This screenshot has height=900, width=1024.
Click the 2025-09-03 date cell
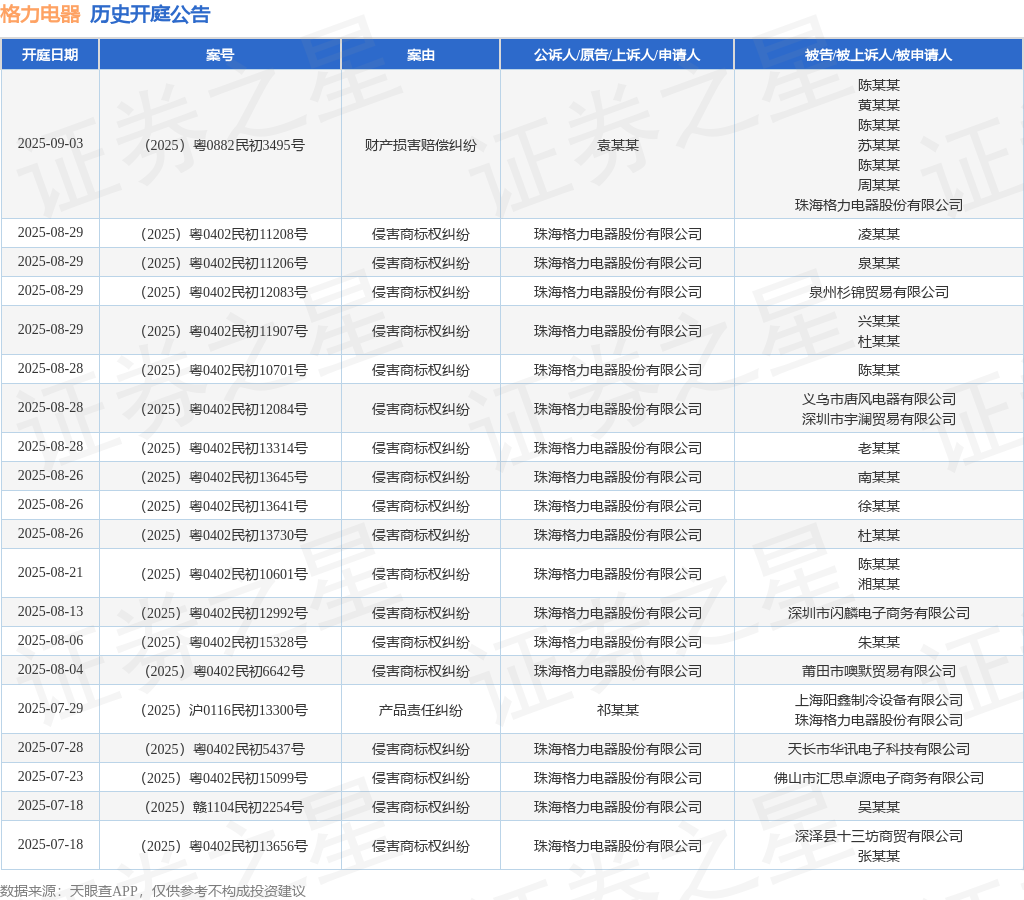[50, 144]
